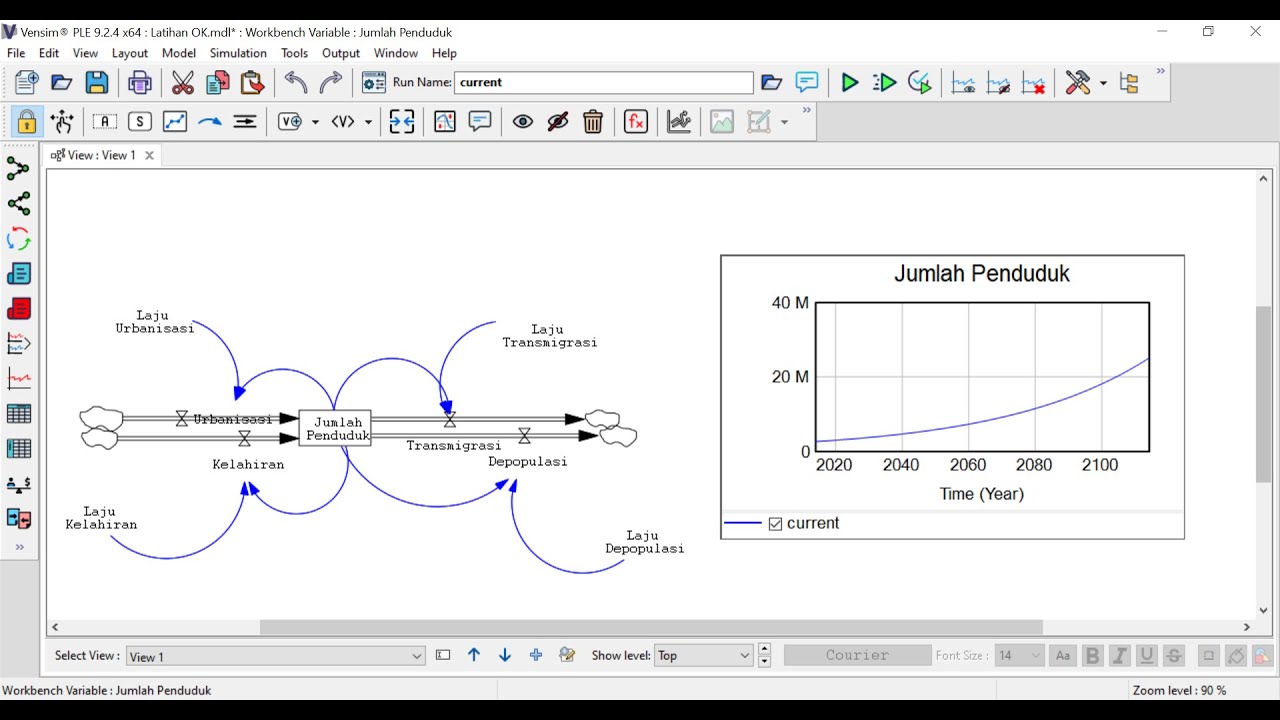This screenshot has width=1280, height=720.
Task: Browse for run name dataset folder
Action: click(x=771, y=82)
